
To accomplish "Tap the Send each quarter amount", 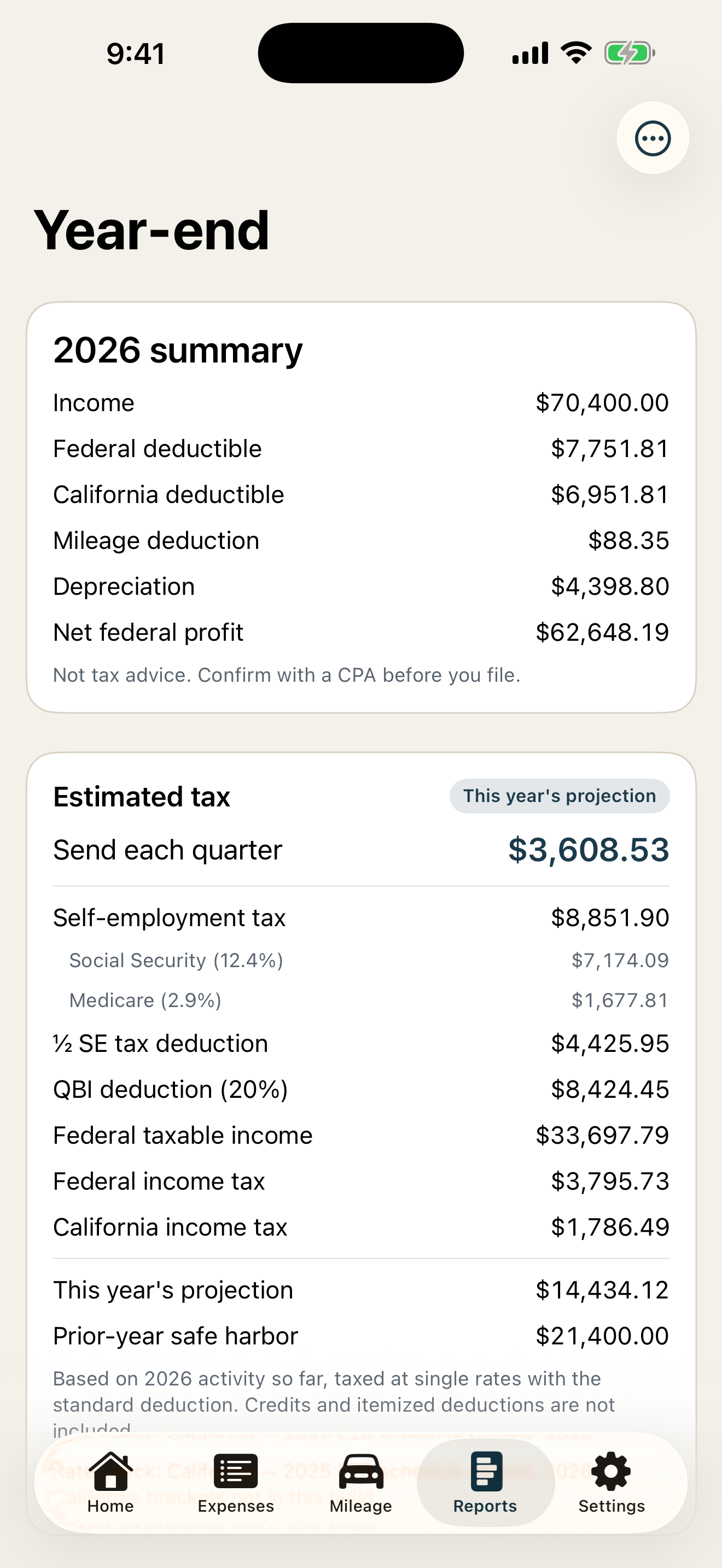I will pos(589,849).
